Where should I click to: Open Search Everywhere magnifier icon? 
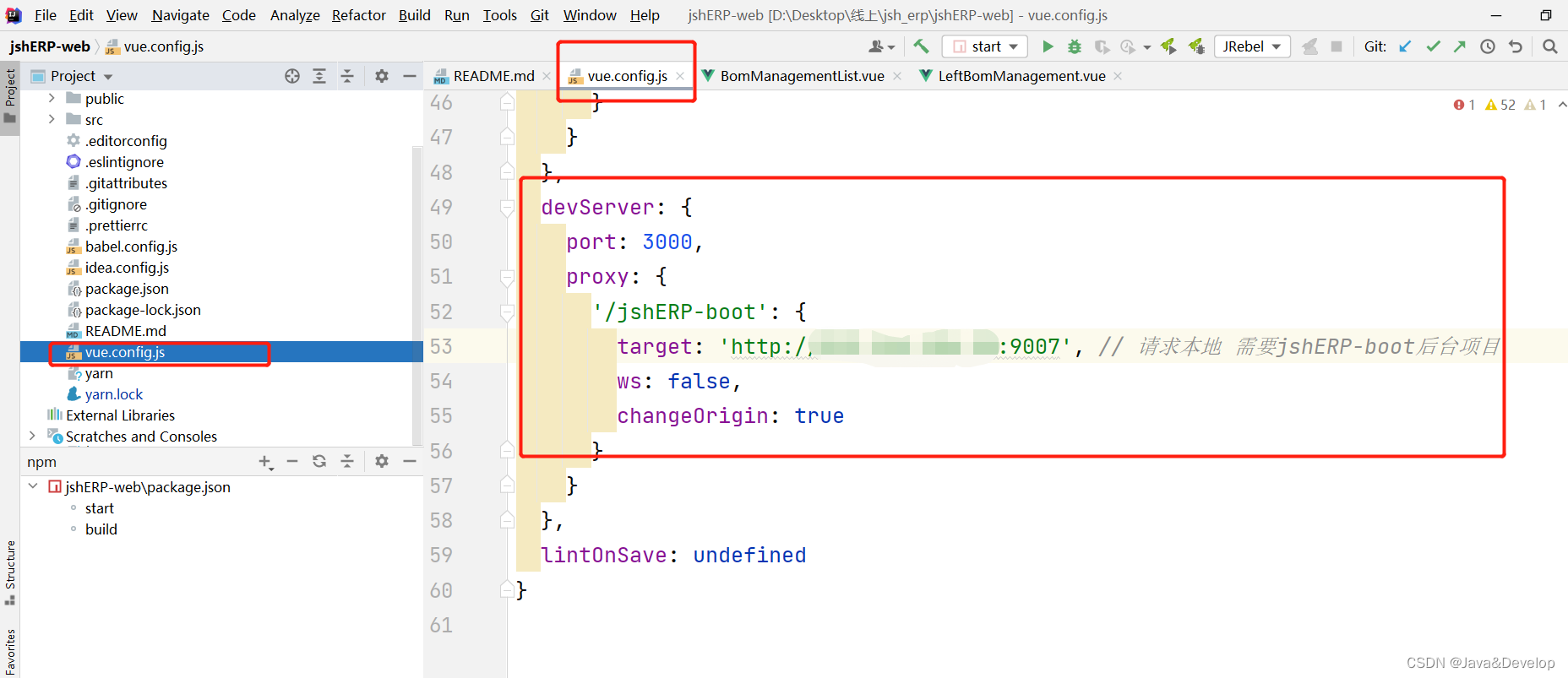1549,46
